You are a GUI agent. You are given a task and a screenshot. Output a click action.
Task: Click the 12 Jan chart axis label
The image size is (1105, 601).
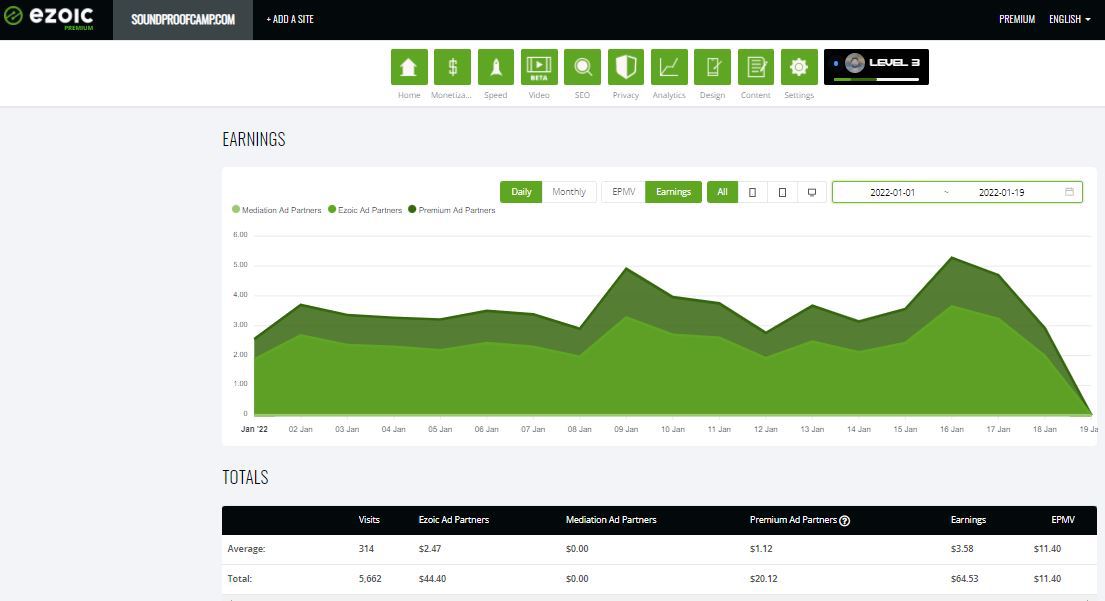(x=765, y=429)
